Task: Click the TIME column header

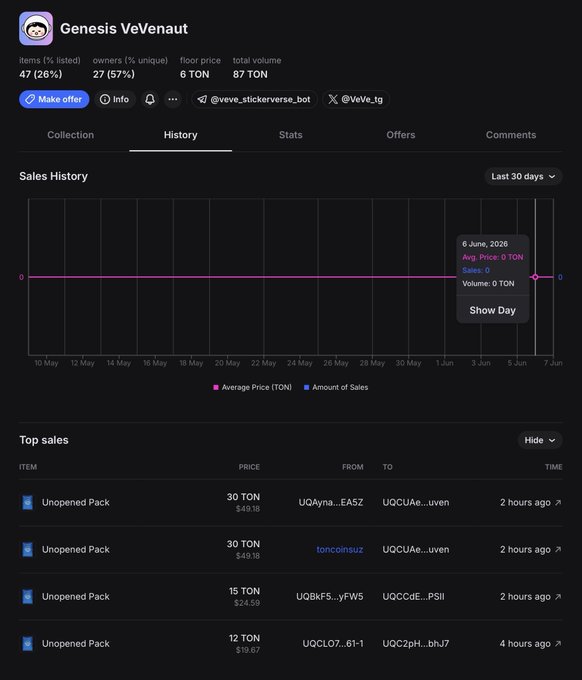Action: click(554, 467)
